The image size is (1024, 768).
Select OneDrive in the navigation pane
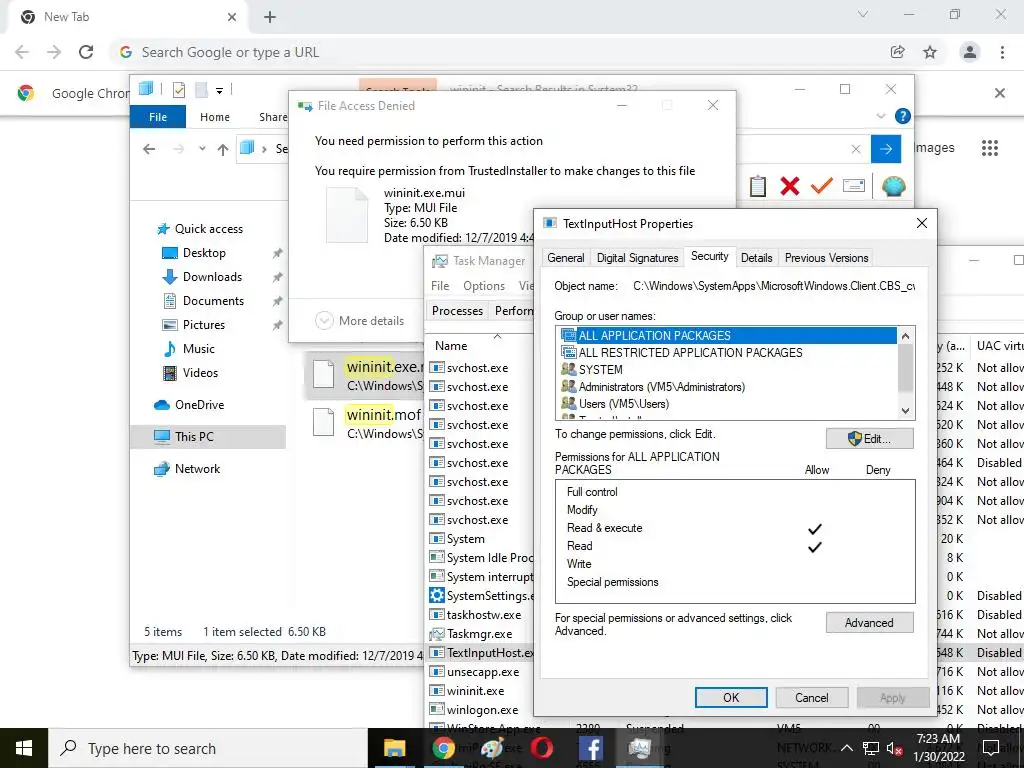pos(199,405)
